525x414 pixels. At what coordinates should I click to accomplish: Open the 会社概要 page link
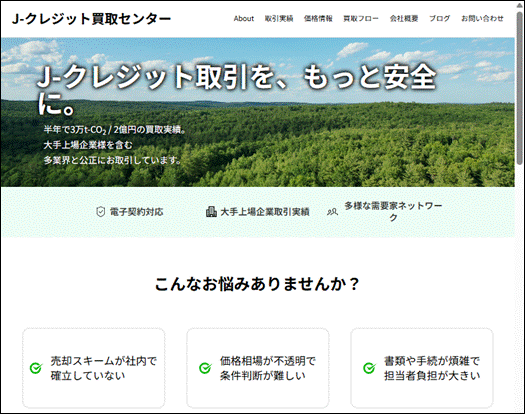tap(404, 19)
